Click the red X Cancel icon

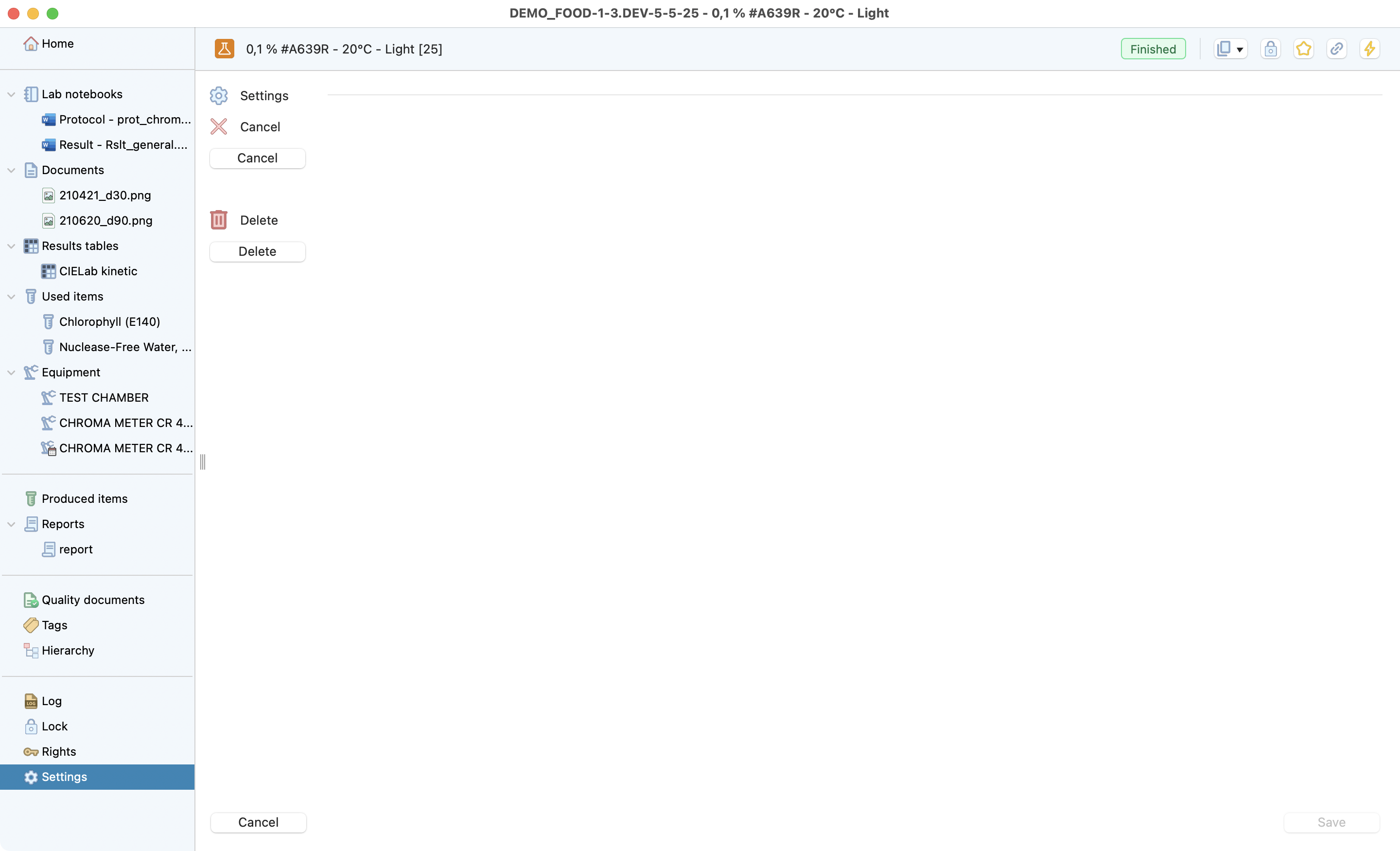(x=219, y=127)
